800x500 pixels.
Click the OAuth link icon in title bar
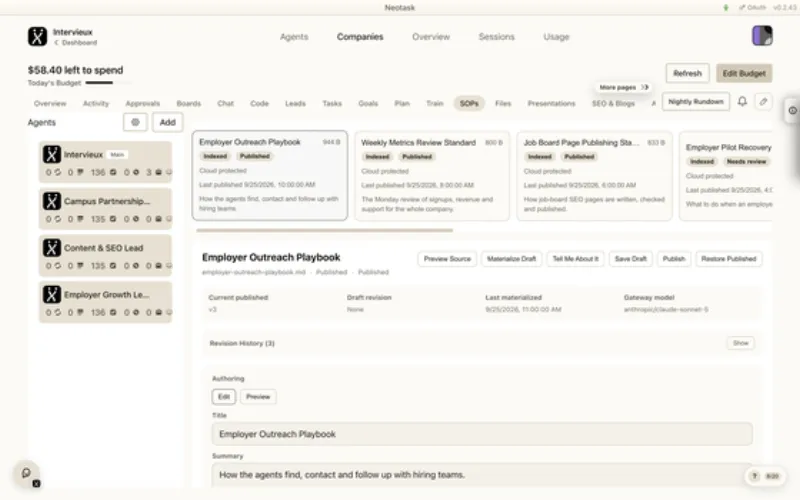tap(741, 8)
